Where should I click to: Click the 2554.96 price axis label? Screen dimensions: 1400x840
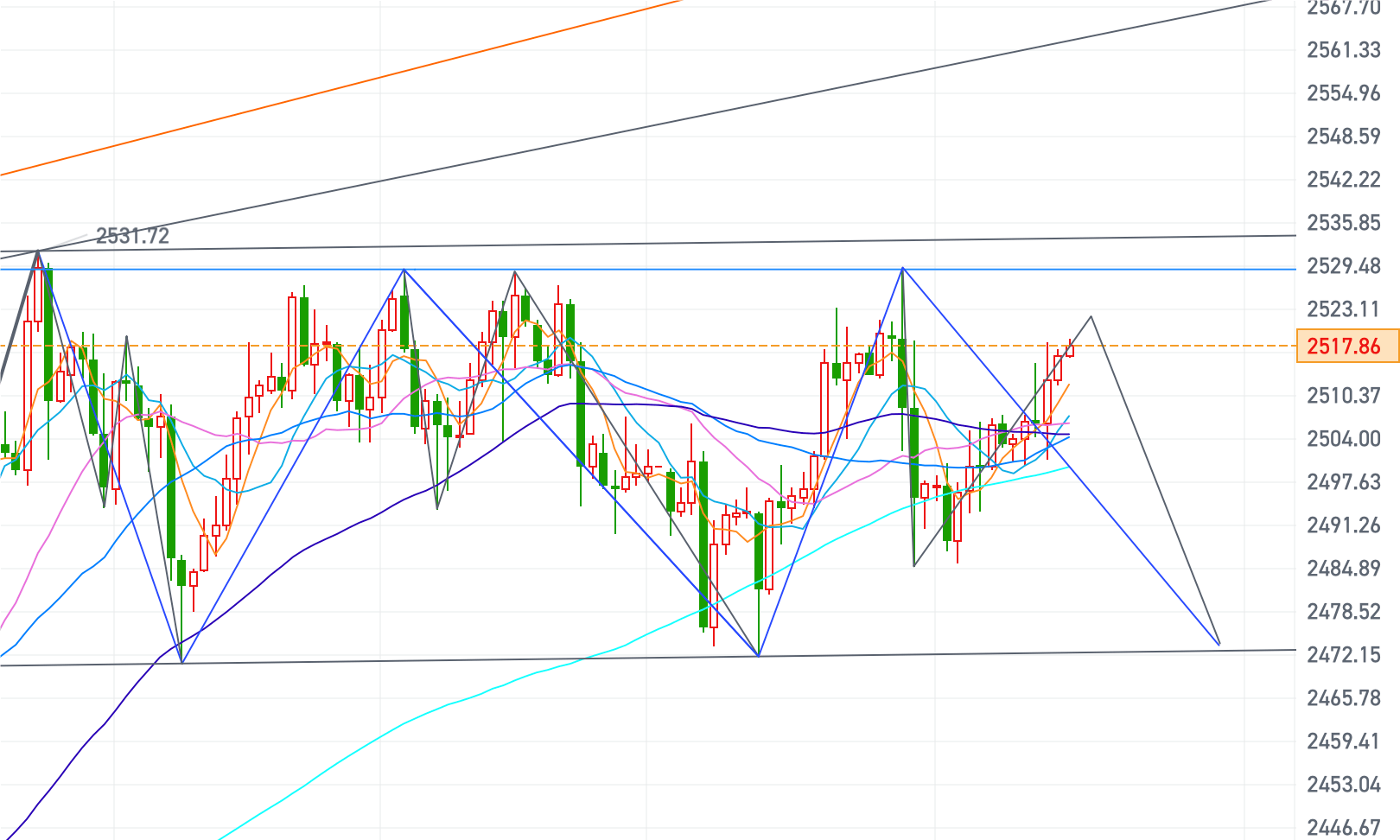pos(1344,93)
